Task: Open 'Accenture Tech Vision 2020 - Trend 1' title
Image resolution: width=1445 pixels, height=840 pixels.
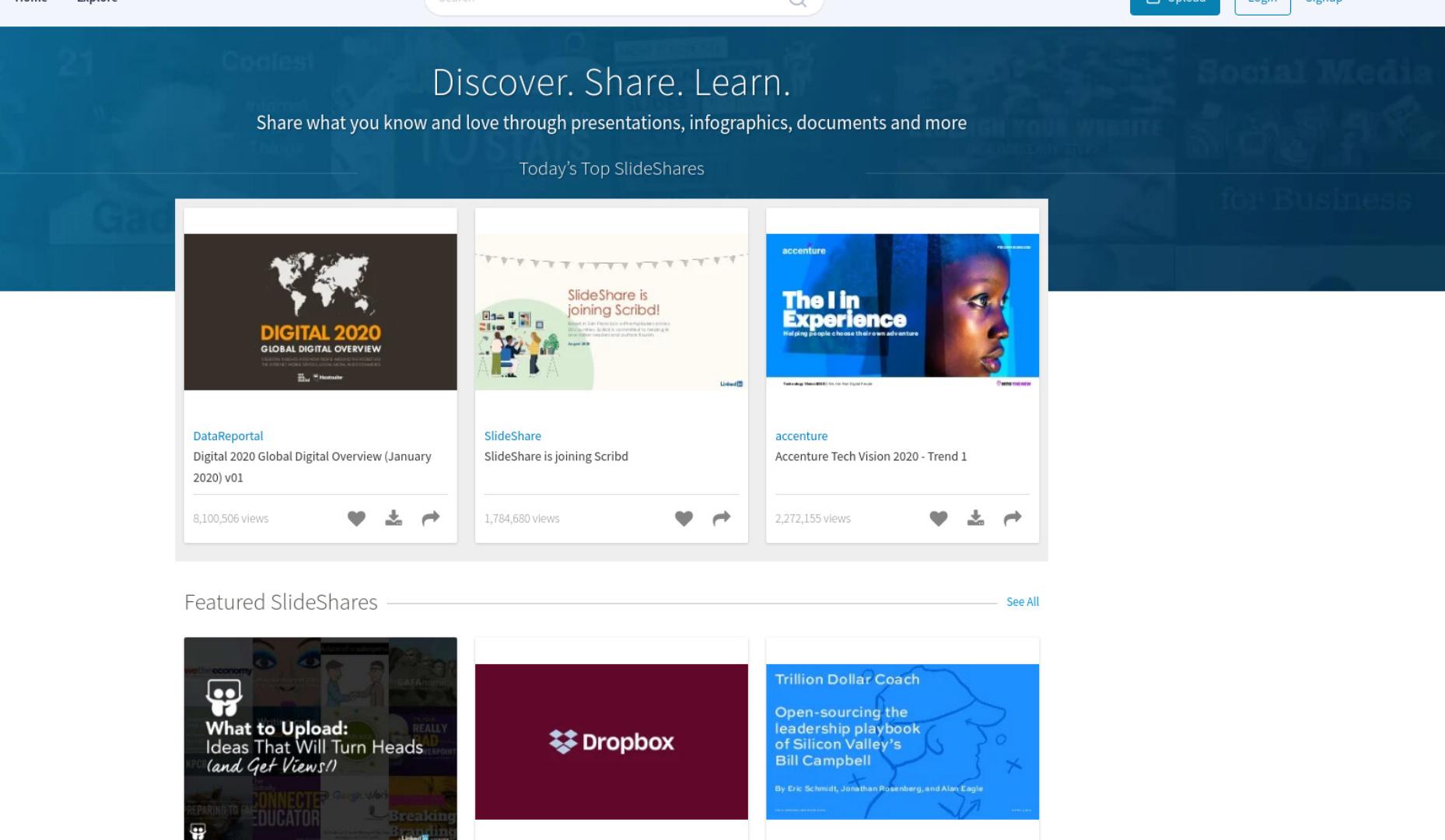Action: pos(871,457)
